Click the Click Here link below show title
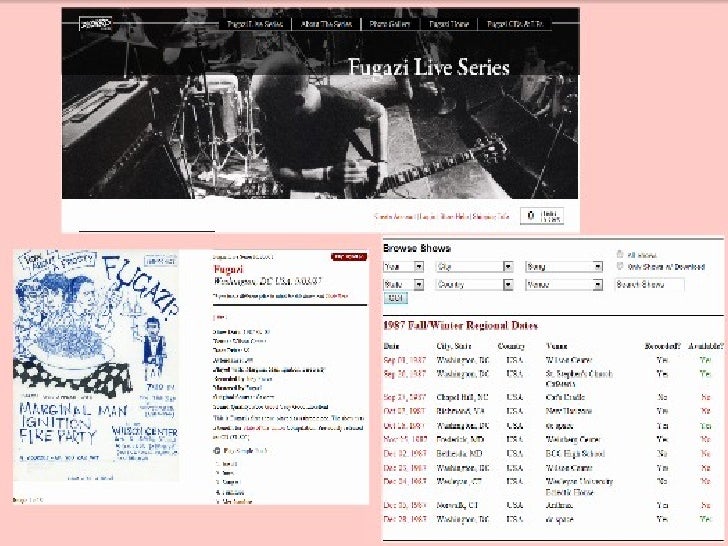 point(336,296)
